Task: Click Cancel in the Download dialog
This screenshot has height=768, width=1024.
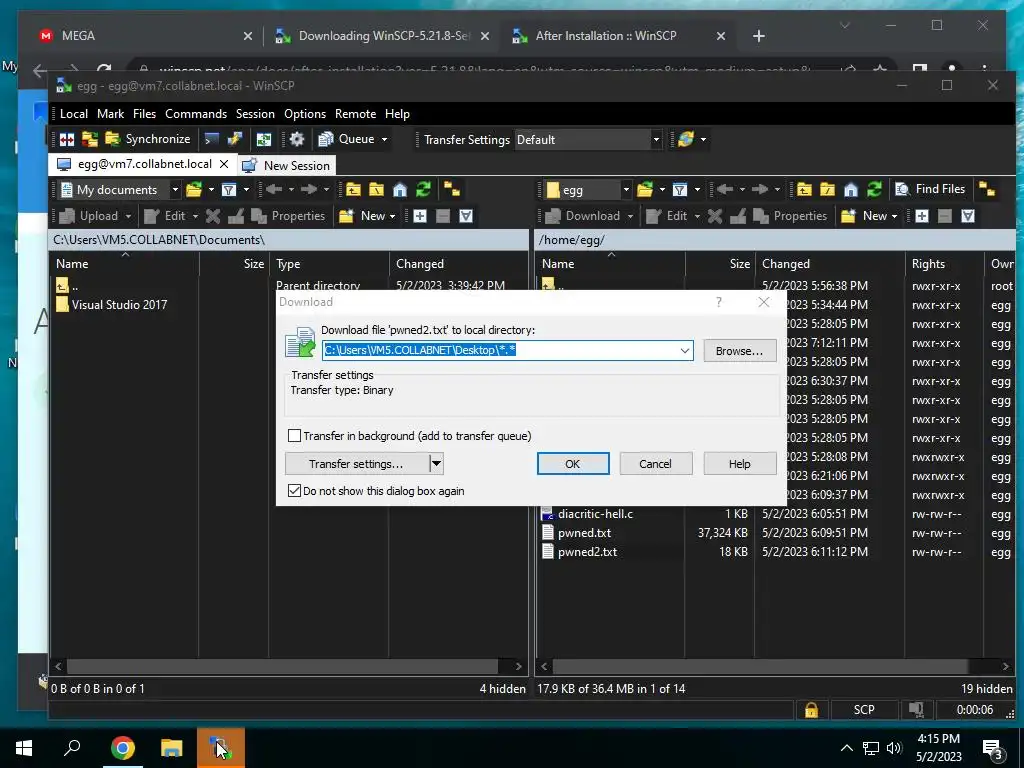Action: point(655,464)
